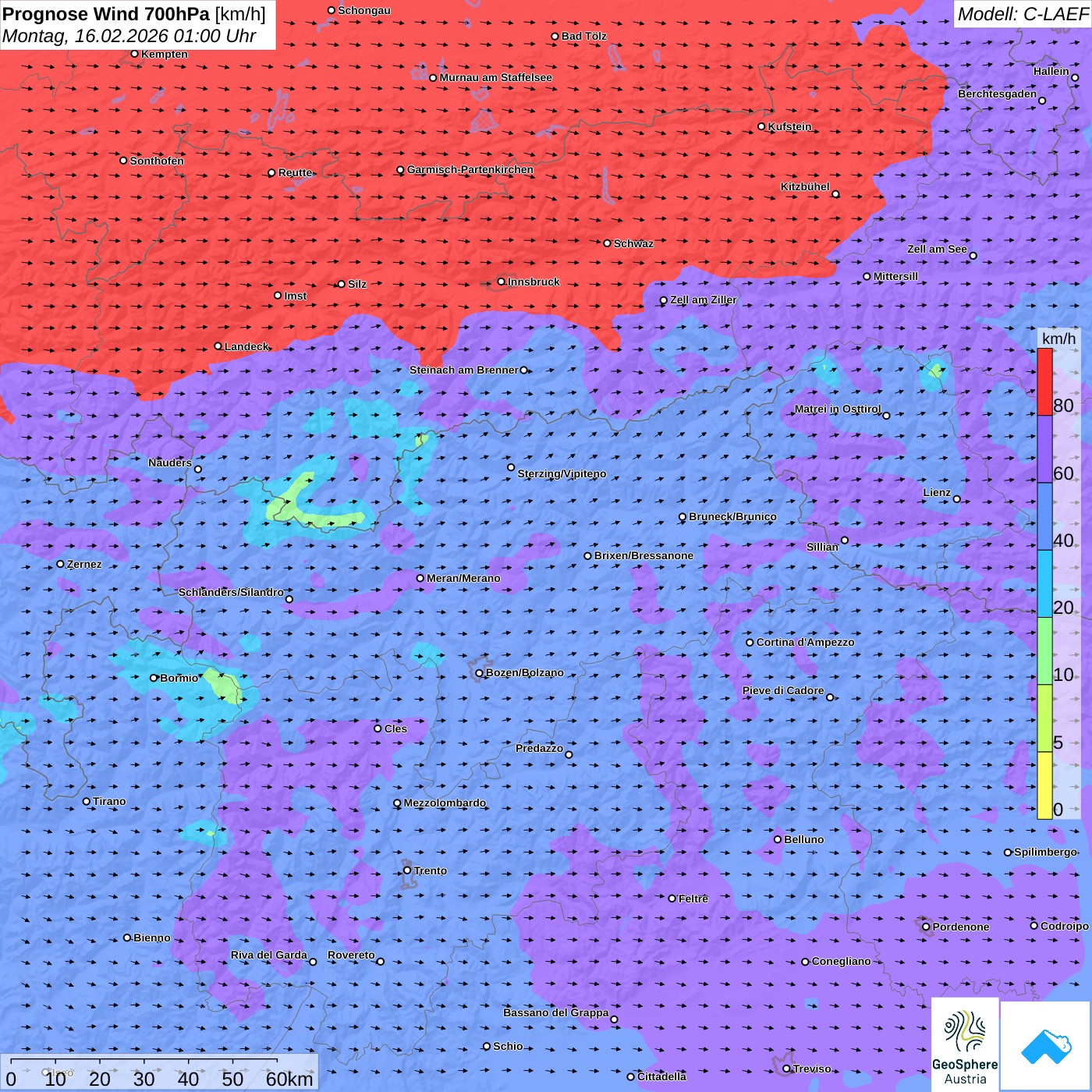Image resolution: width=1092 pixels, height=1092 pixels.
Task: Click the Bassano del Grappa label
Action: pos(555,1012)
